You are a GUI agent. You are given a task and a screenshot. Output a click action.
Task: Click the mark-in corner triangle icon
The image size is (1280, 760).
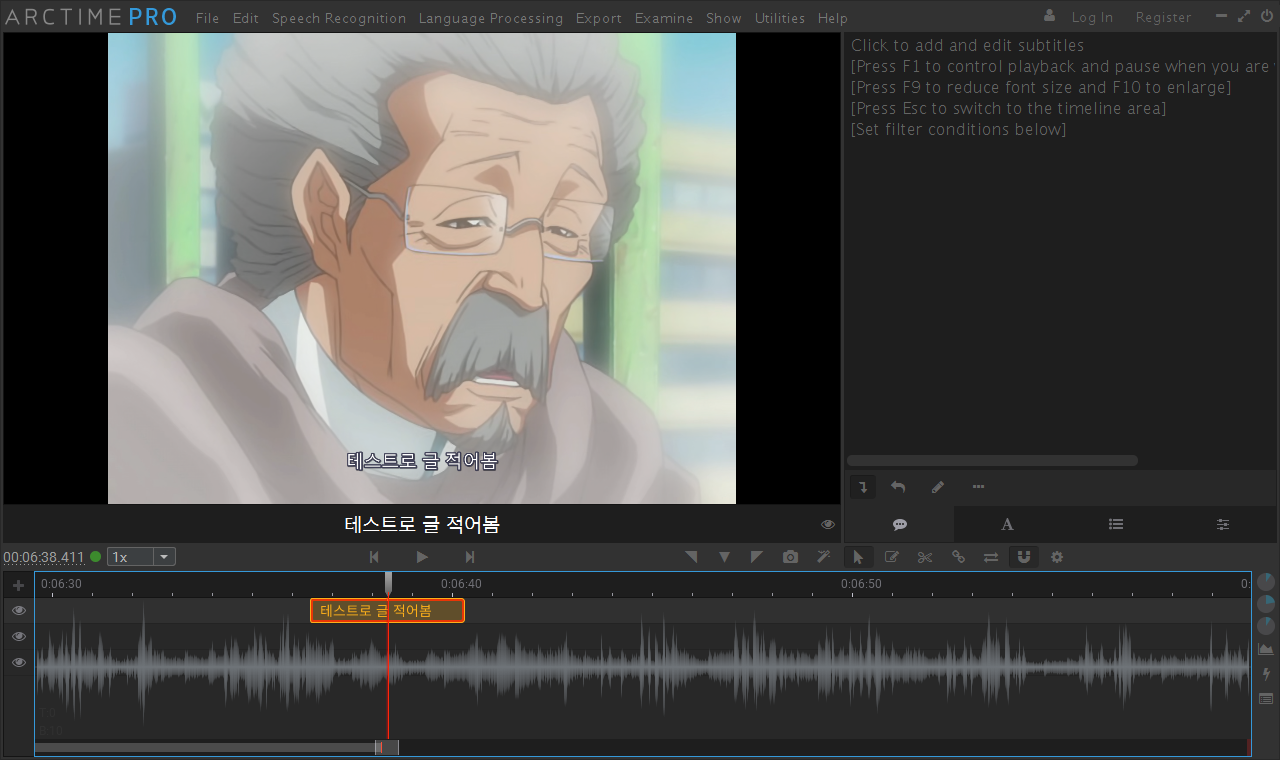[691, 557]
